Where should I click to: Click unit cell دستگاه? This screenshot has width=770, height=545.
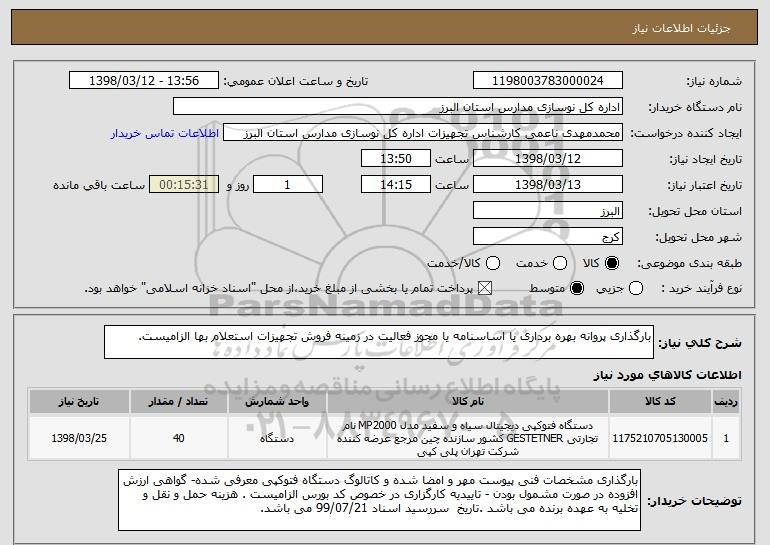tap(277, 438)
